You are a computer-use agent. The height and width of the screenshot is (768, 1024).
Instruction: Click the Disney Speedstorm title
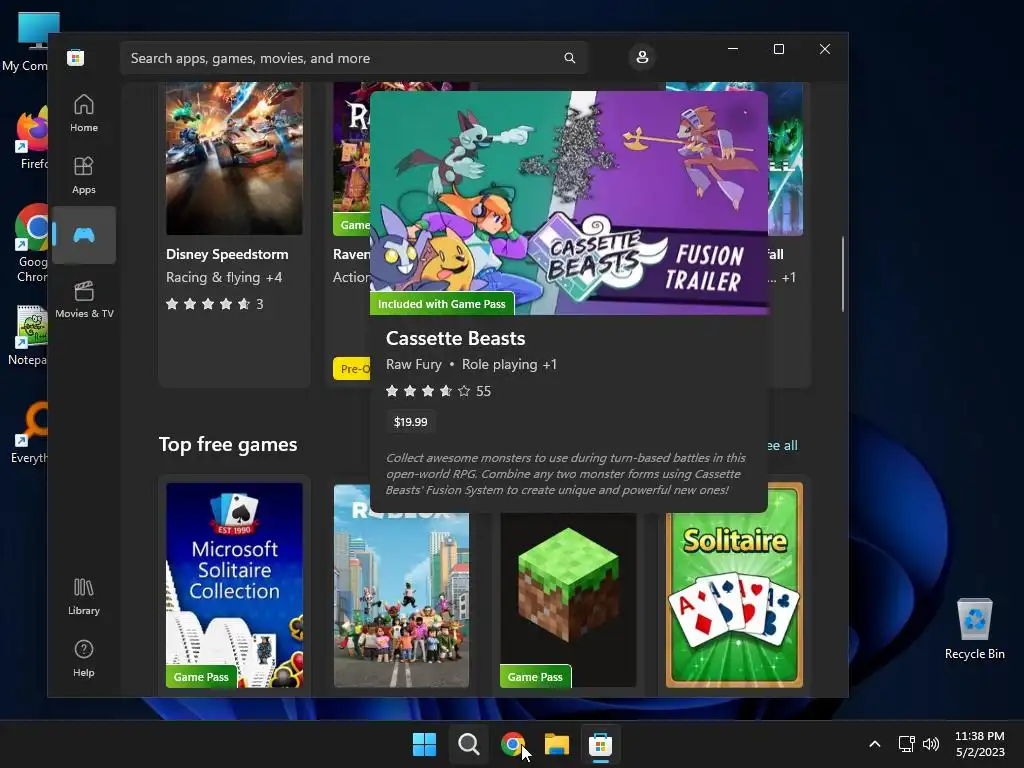pos(227,254)
